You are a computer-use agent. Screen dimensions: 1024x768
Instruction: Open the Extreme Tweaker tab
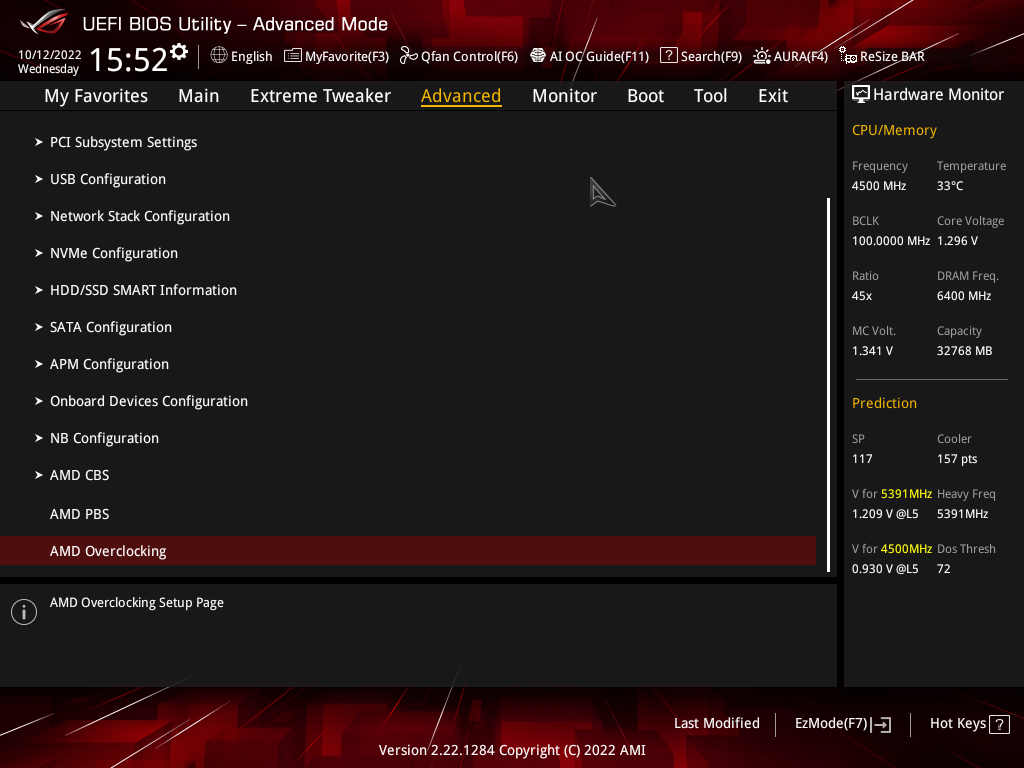[x=320, y=96]
